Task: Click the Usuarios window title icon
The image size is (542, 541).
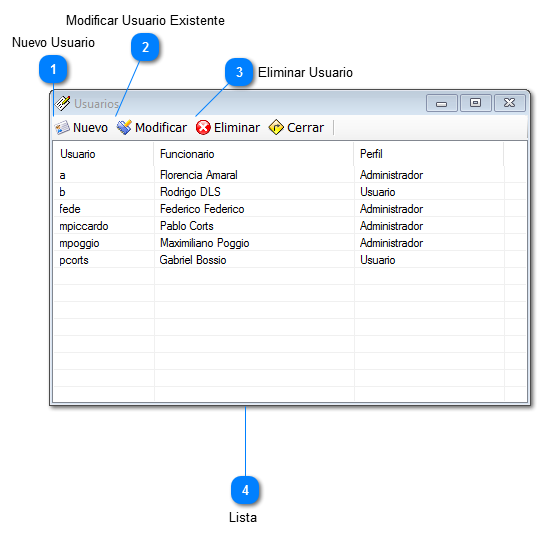Action: pyautogui.click(x=63, y=103)
